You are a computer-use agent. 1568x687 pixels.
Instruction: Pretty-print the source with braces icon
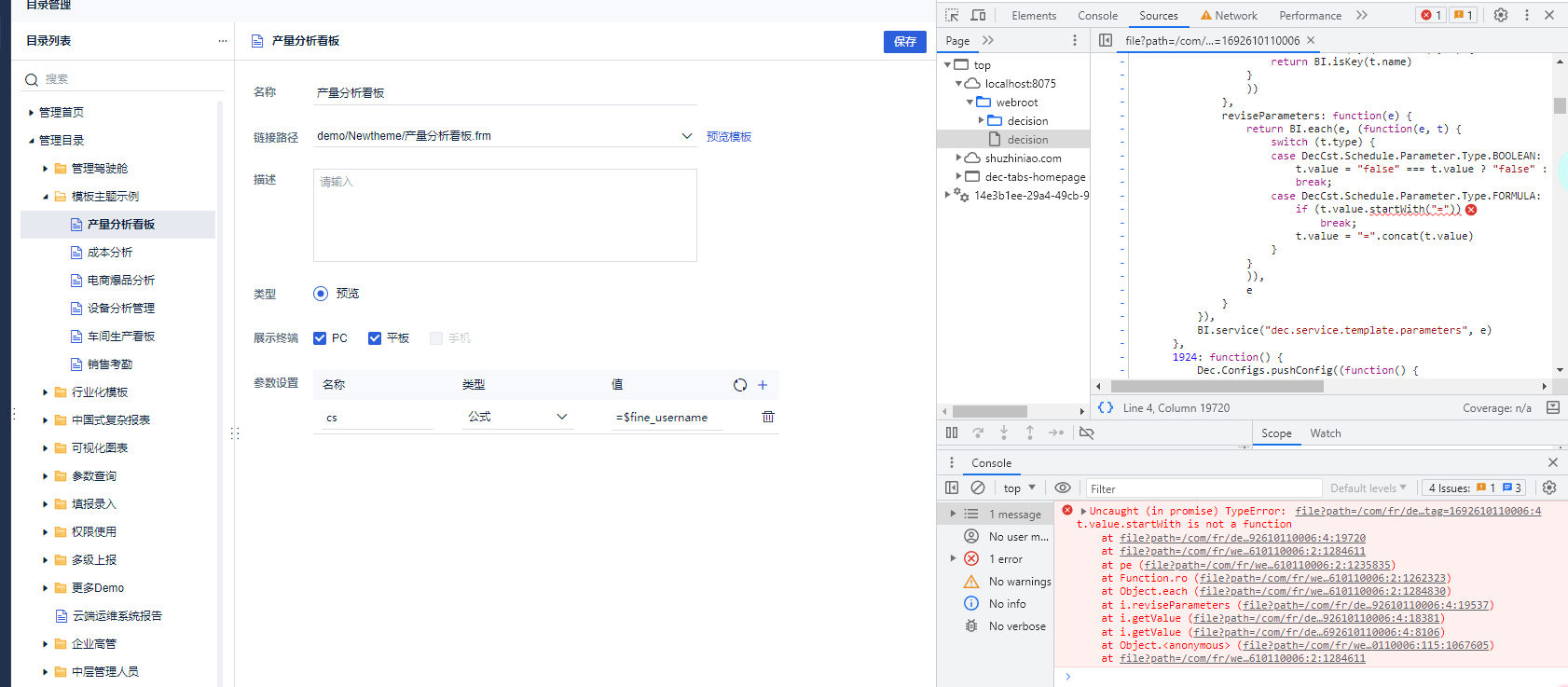click(1106, 407)
